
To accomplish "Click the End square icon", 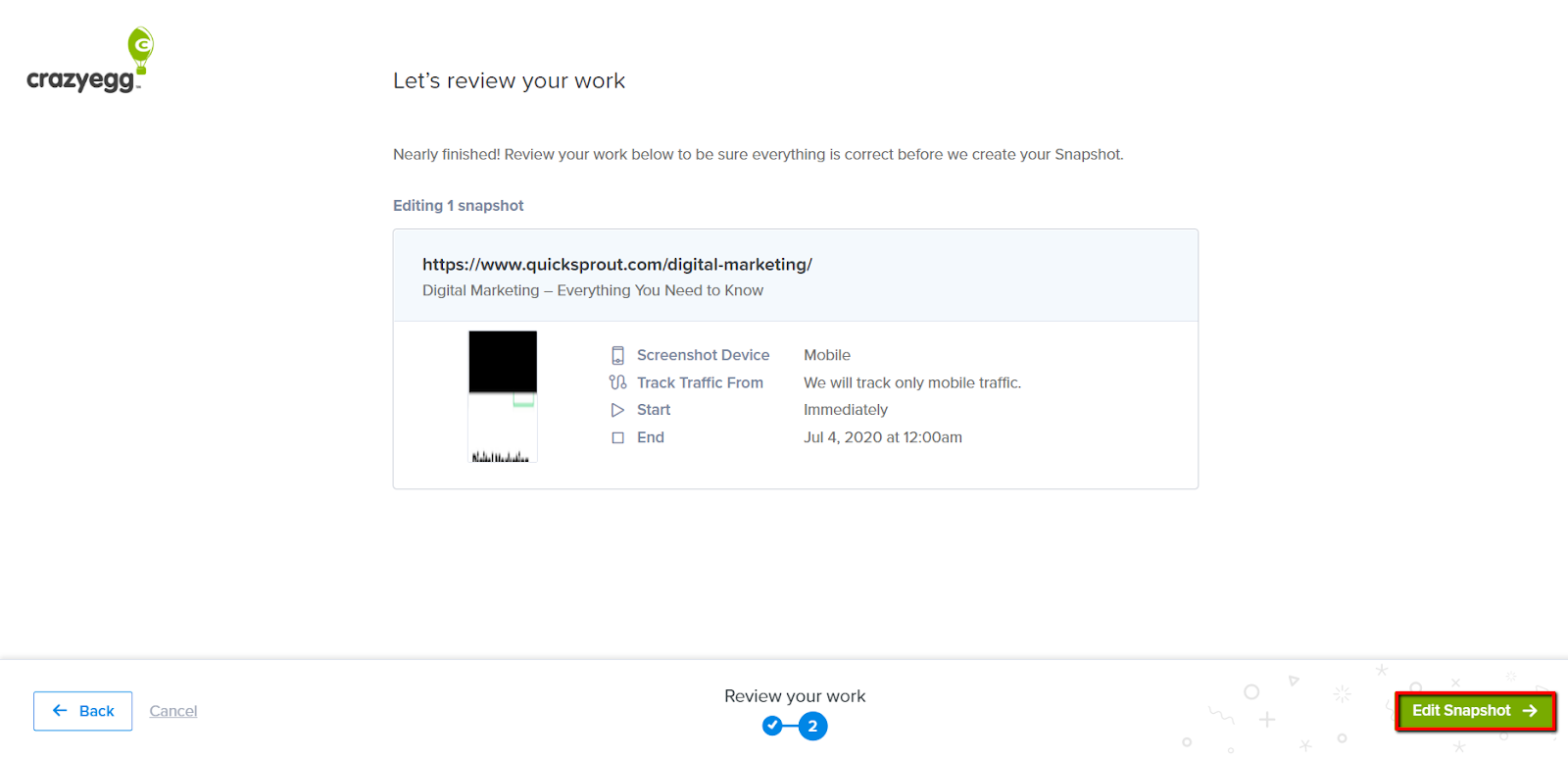I will pyautogui.click(x=617, y=437).
